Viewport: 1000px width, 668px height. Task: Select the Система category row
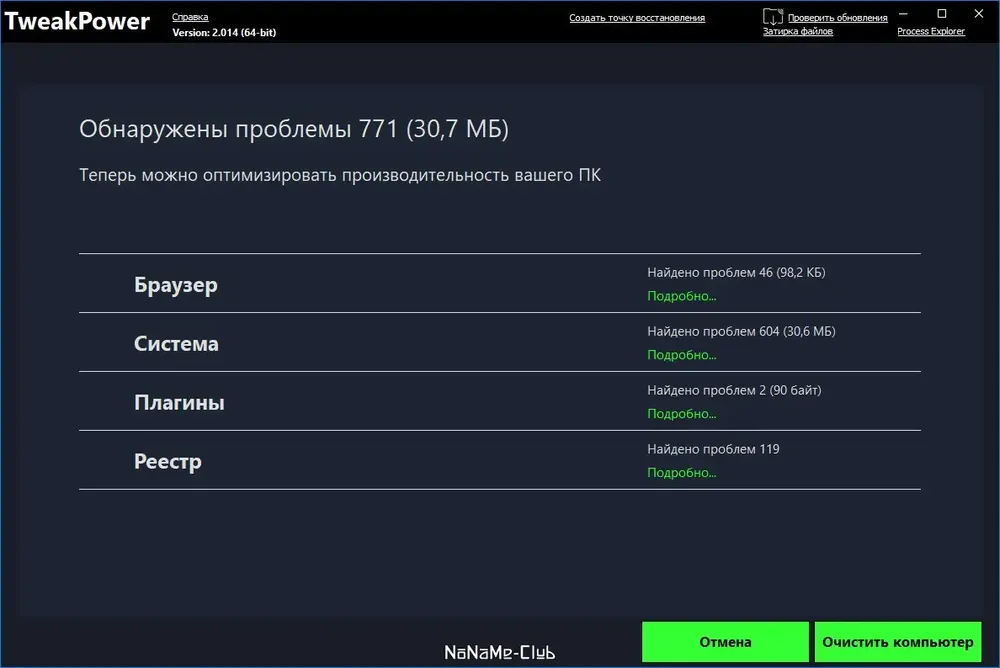[499, 343]
